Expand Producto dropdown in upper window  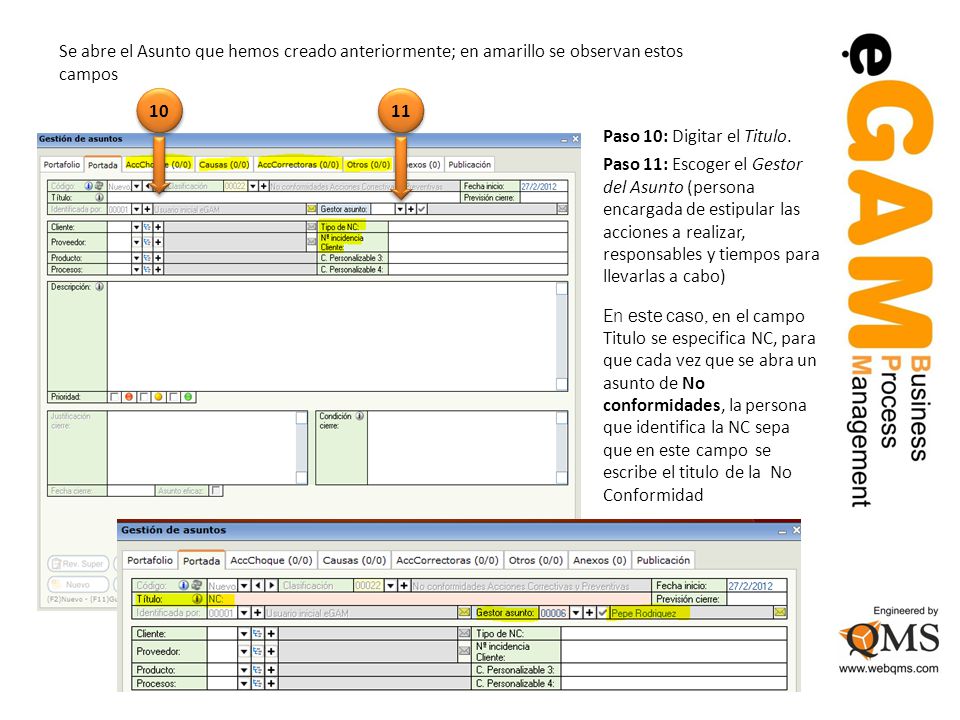click(x=137, y=258)
